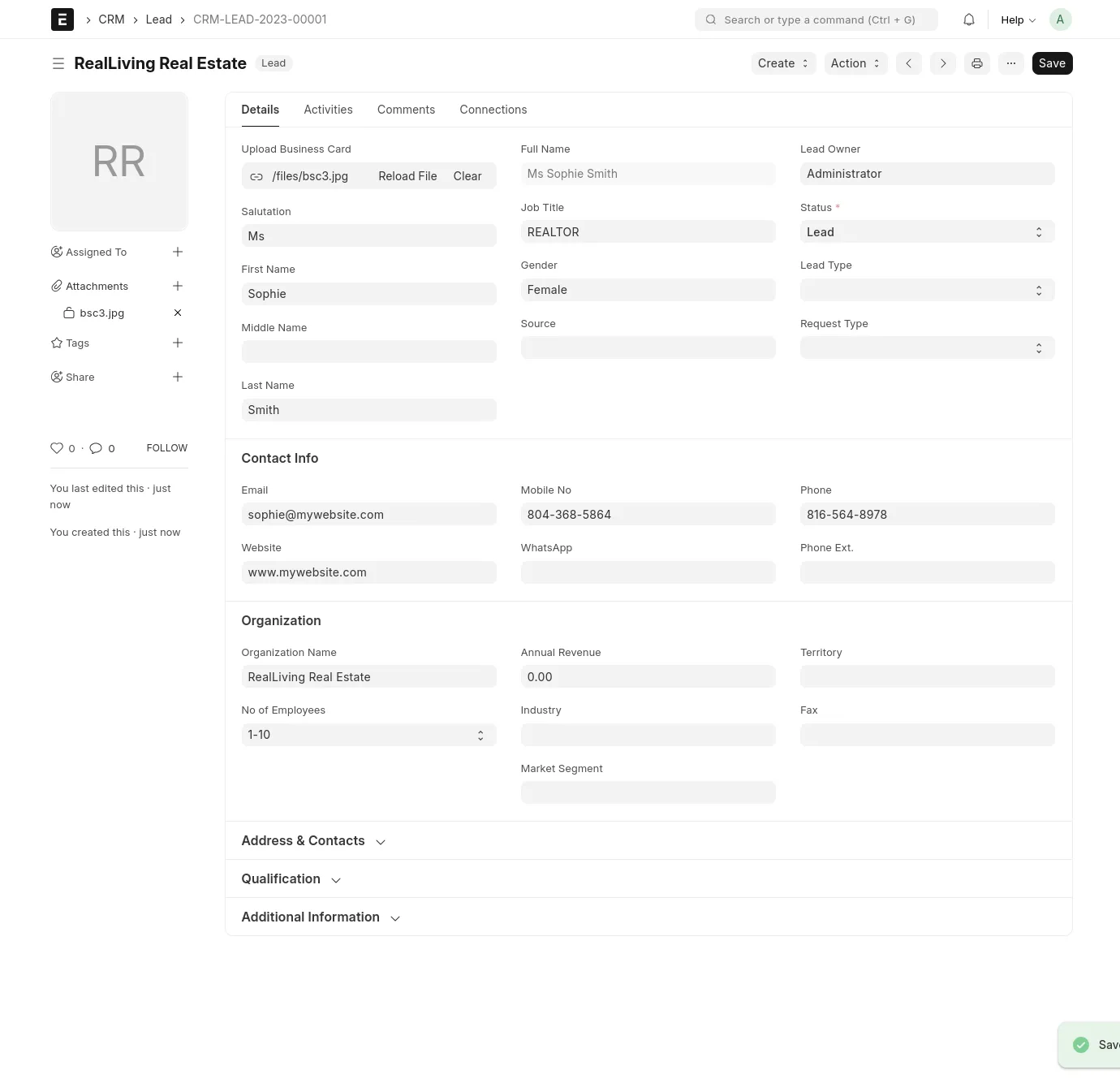
Task: Click the RR lead avatar image
Action: [x=119, y=162]
